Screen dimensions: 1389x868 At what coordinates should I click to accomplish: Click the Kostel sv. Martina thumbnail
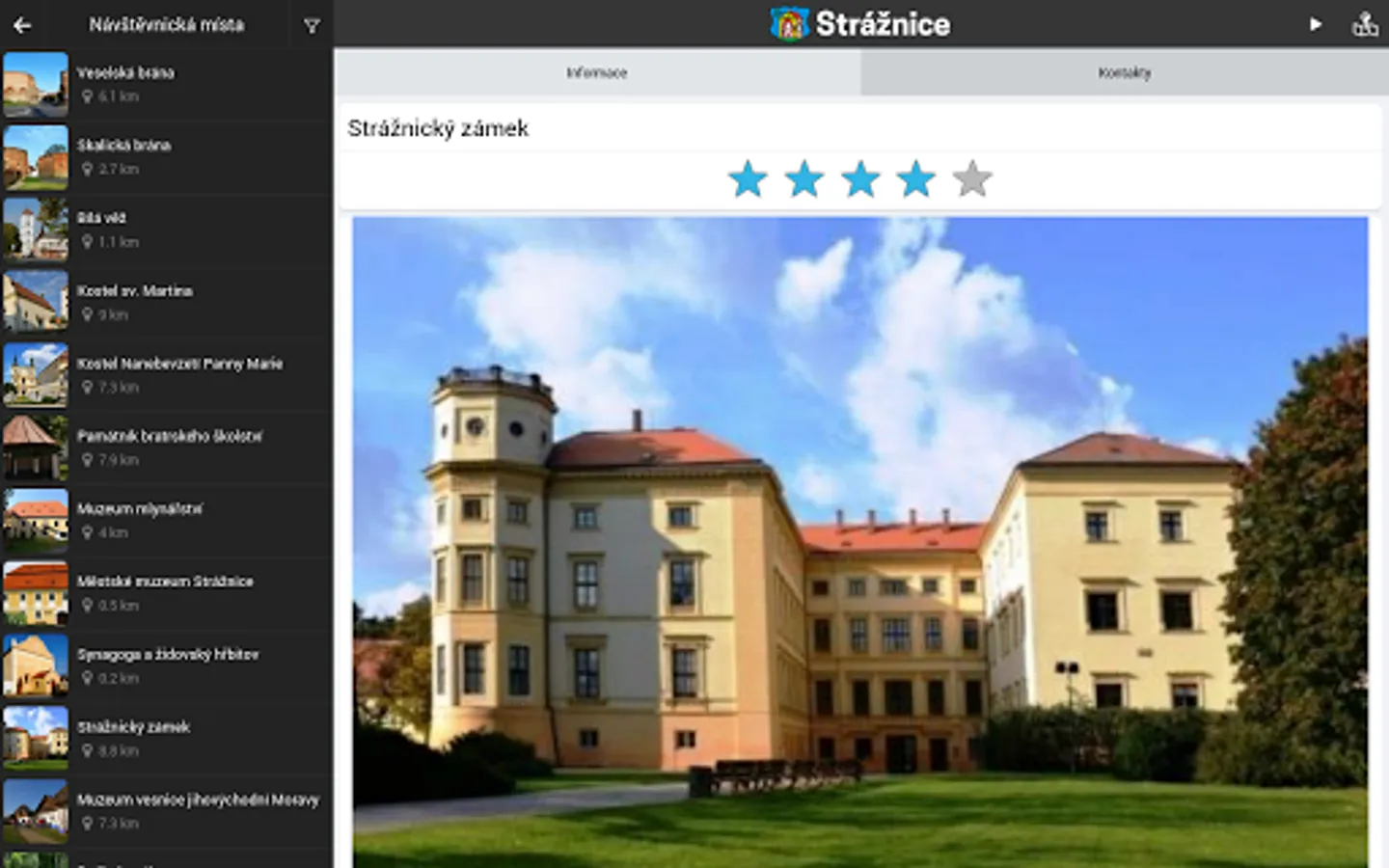pos(36,303)
